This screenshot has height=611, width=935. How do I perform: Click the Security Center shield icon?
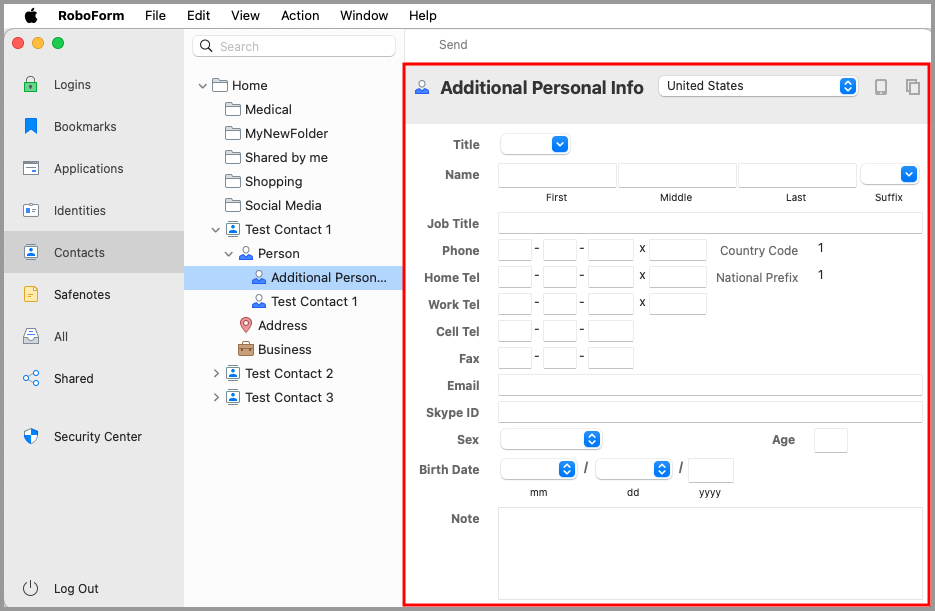[30, 436]
